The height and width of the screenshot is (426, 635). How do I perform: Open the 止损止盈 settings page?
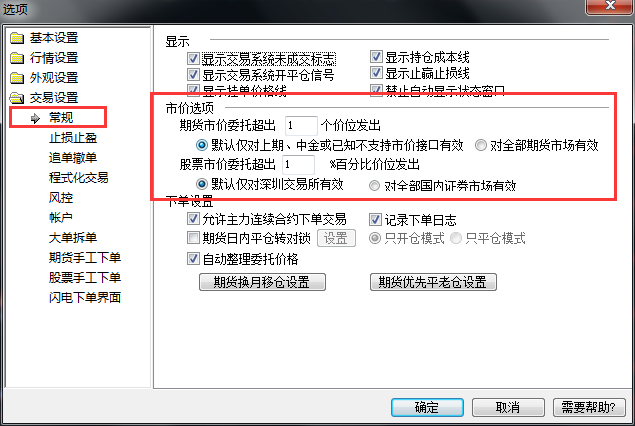pyautogui.click(x=73, y=138)
